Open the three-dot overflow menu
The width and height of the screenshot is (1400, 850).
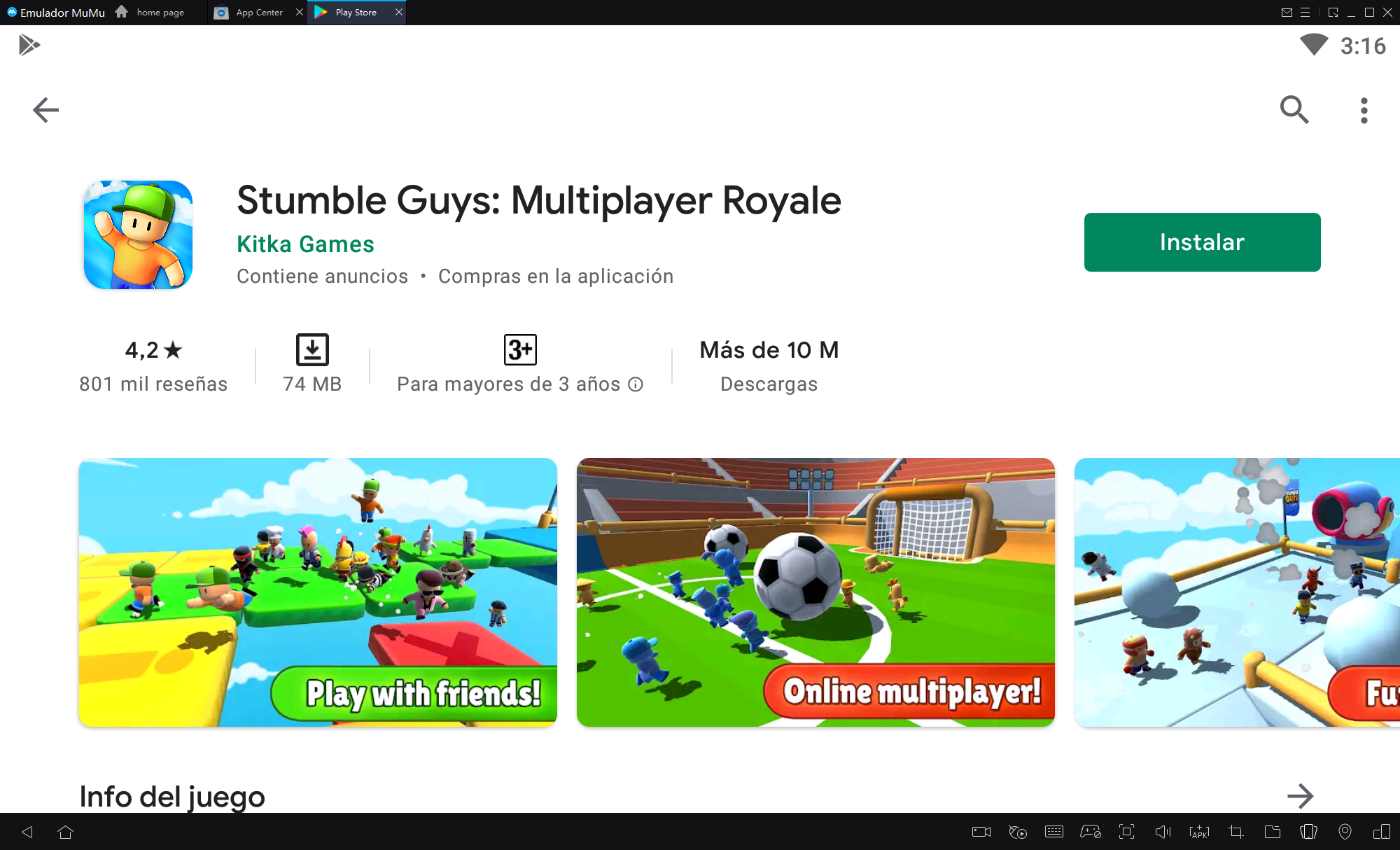[x=1364, y=111]
